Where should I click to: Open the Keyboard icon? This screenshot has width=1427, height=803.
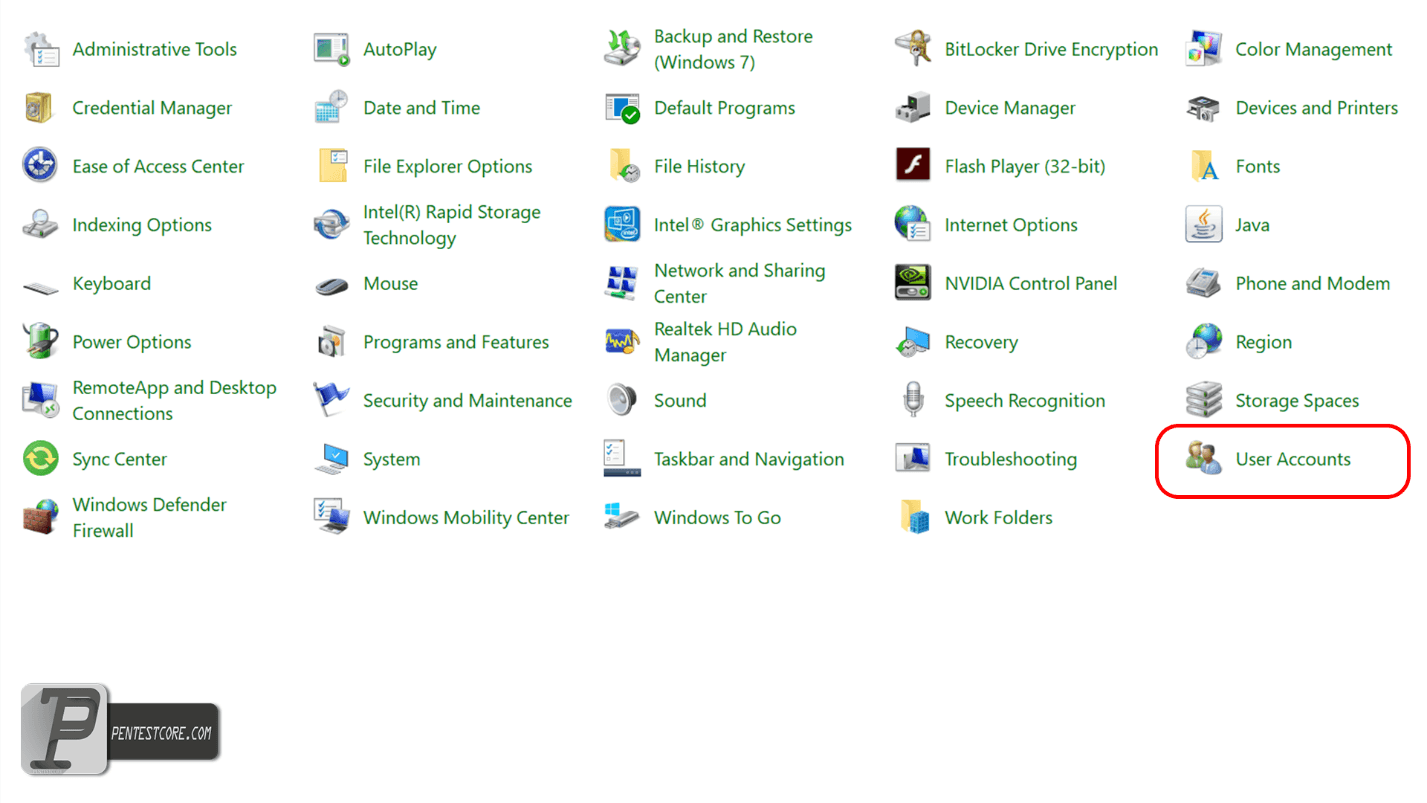tap(40, 288)
